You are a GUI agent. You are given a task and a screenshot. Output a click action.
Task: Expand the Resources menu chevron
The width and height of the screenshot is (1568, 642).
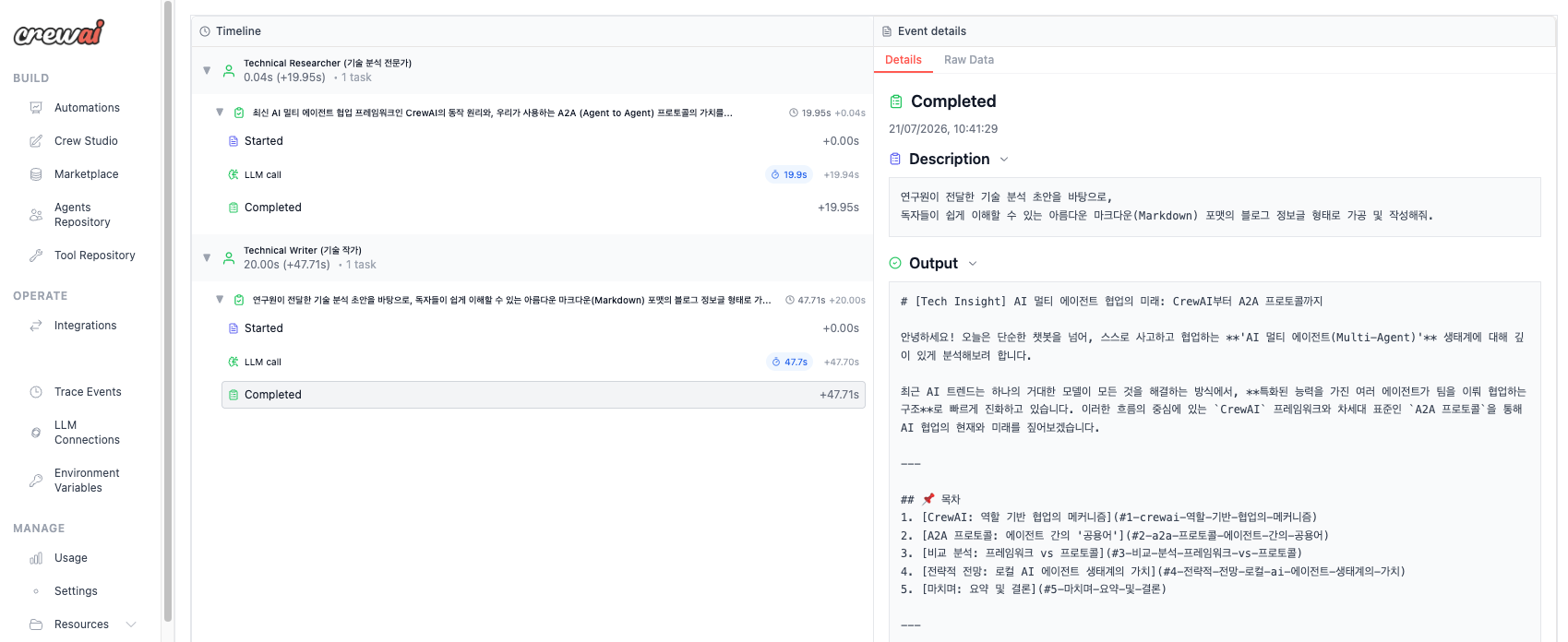pos(131,624)
